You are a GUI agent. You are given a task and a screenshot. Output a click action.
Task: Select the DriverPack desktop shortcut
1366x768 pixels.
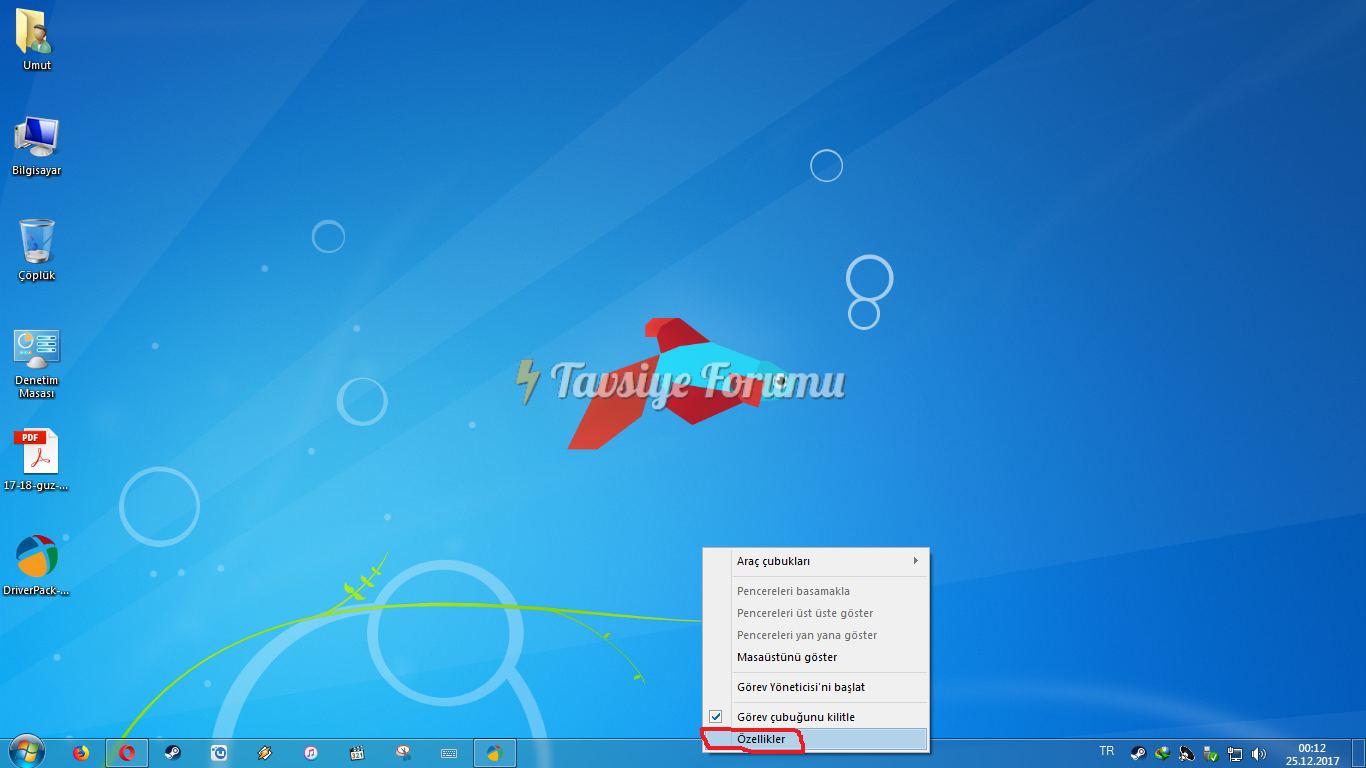click(37, 565)
